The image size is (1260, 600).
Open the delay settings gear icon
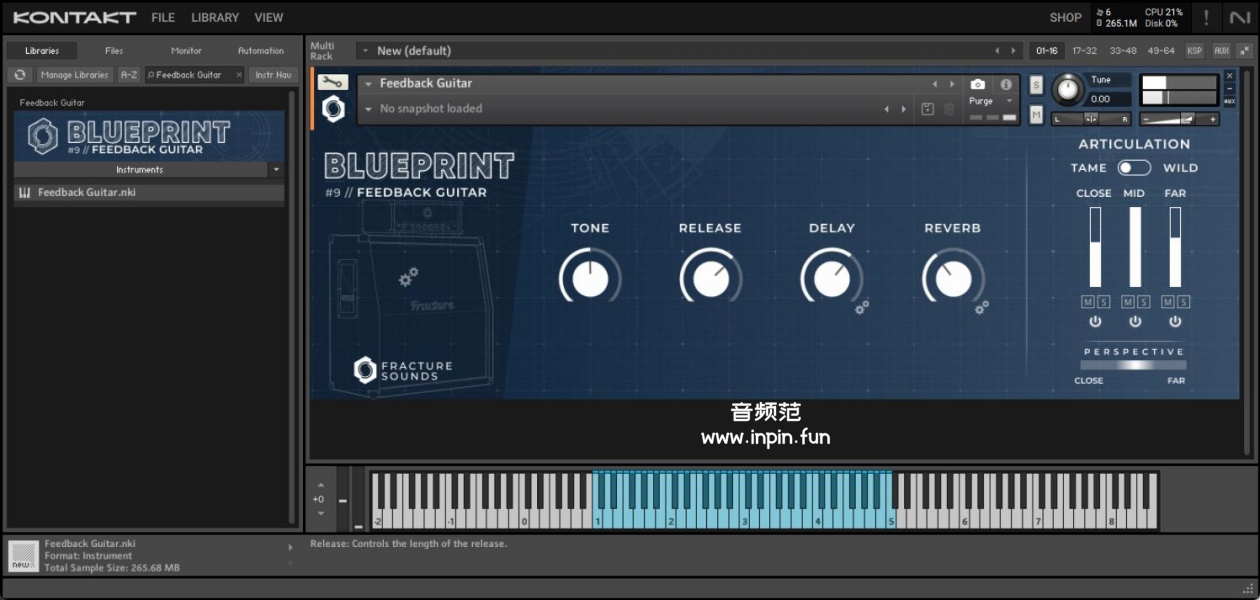coord(861,307)
